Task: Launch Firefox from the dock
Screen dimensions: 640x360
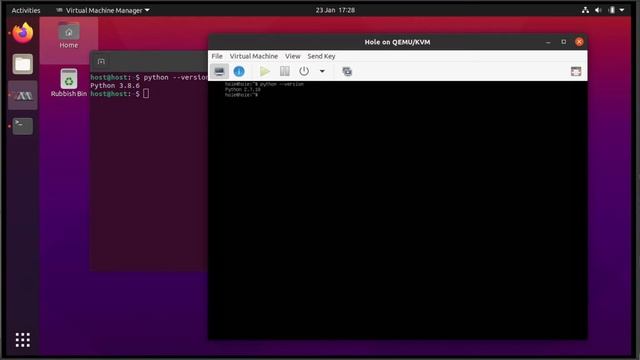Action: click(x=22, y=33)
